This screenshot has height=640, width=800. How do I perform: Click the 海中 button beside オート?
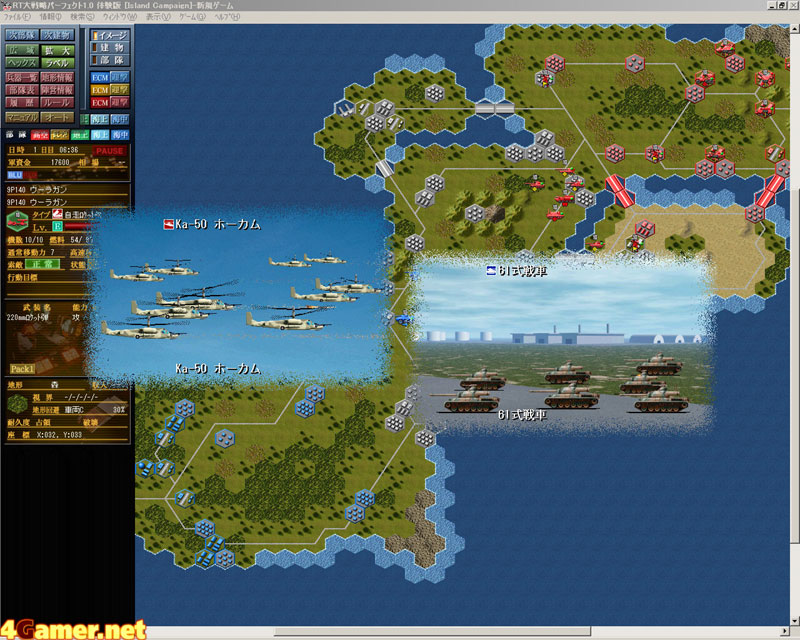[x=120, y=119]
